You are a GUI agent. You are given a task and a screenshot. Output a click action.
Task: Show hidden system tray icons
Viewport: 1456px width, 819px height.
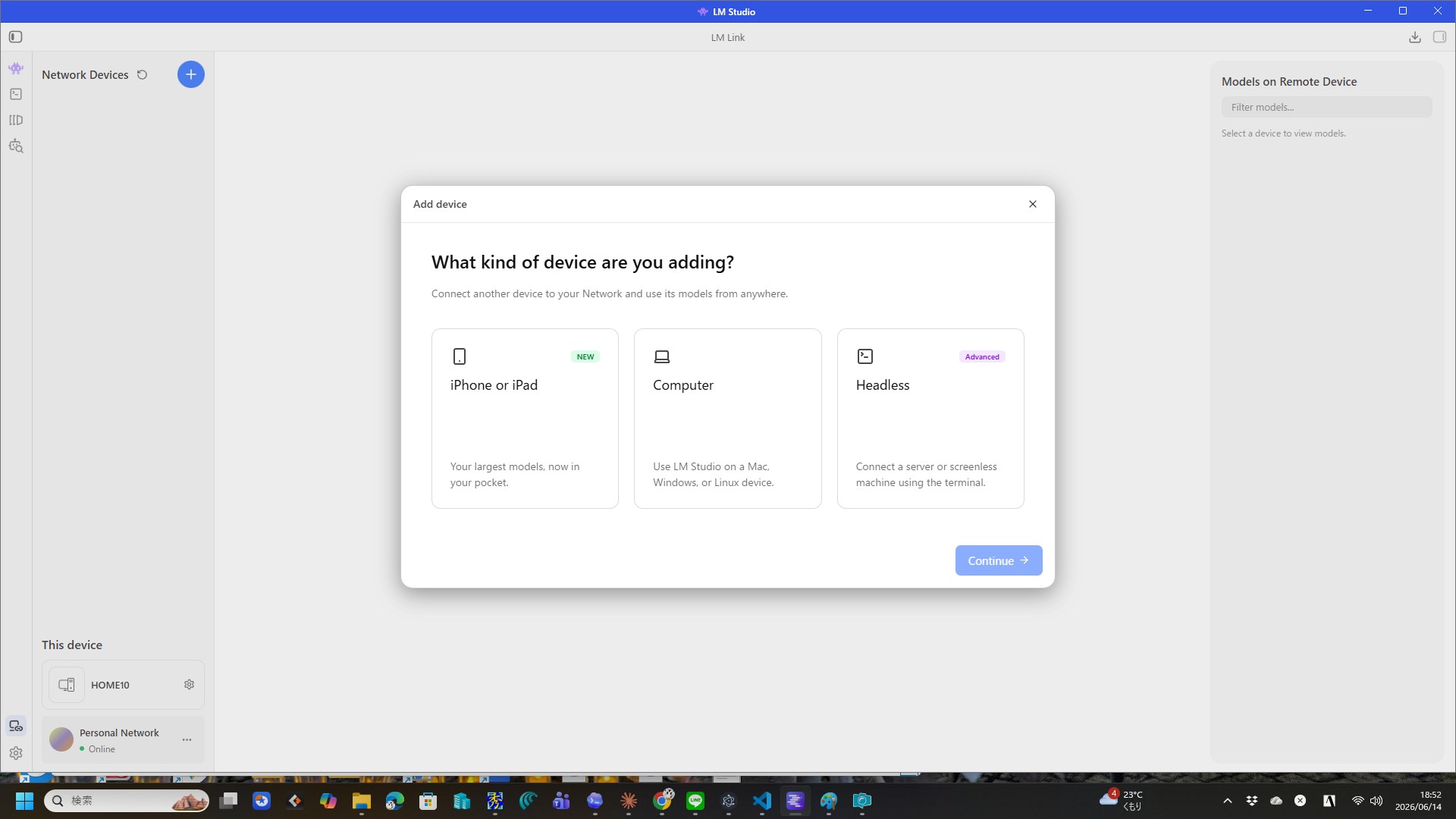[1227, 801]
